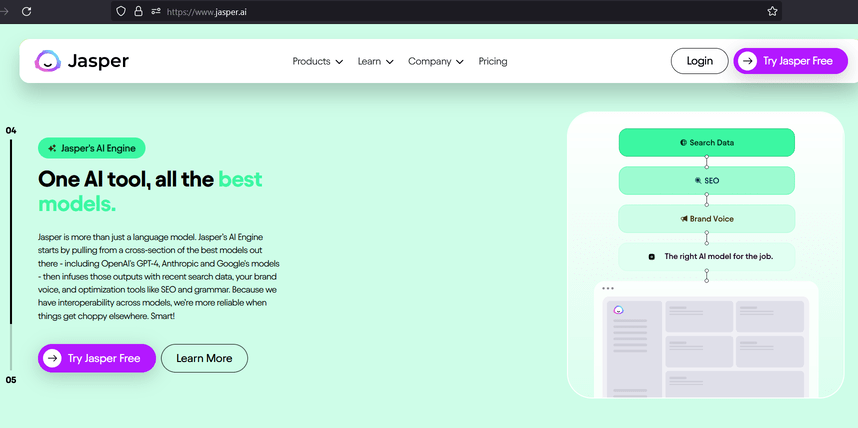
Task: Click Try Jasper Free in the header
Action: tap(790, 61)
